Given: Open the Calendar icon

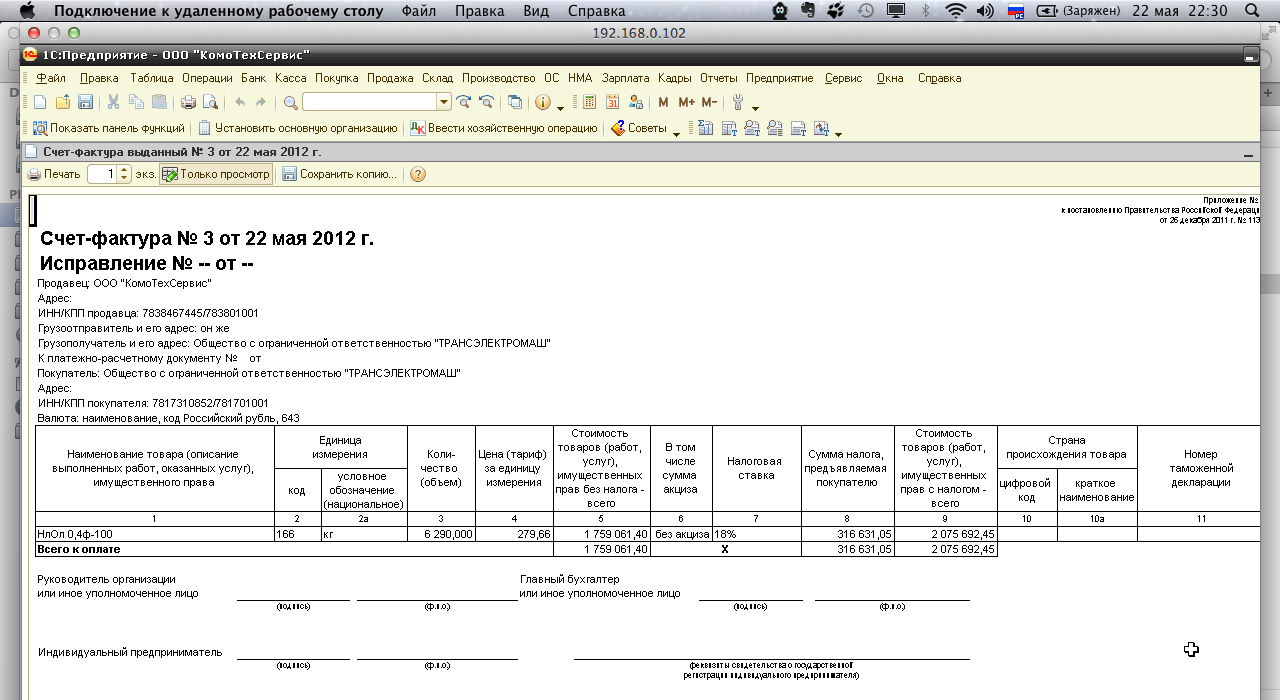Looking at the screenshot, I should click(612, 102).
